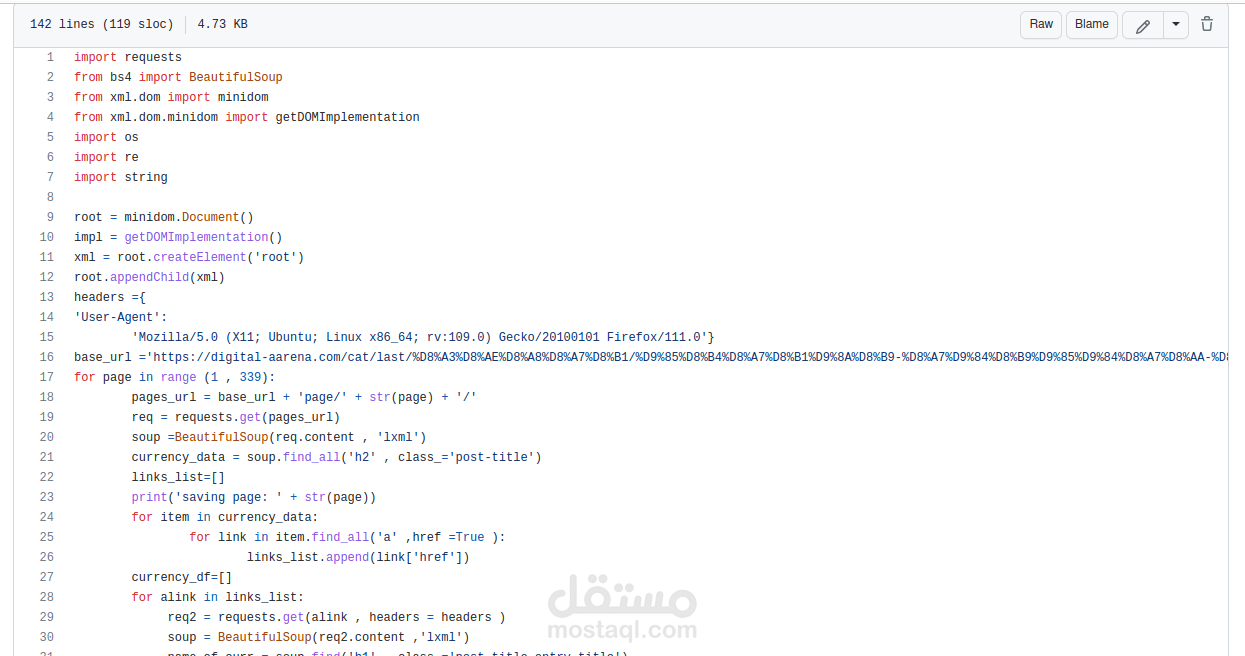
Task: Click the '4.73 KB' file size text
Action: pos(222,24)
